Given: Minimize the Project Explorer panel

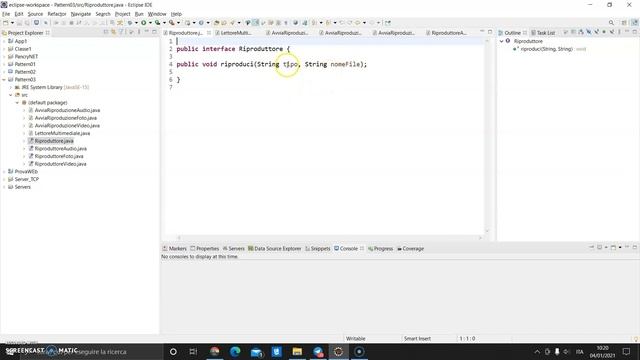Looking at the screenshot, I should pyautogui.click(x=147, y=32).
